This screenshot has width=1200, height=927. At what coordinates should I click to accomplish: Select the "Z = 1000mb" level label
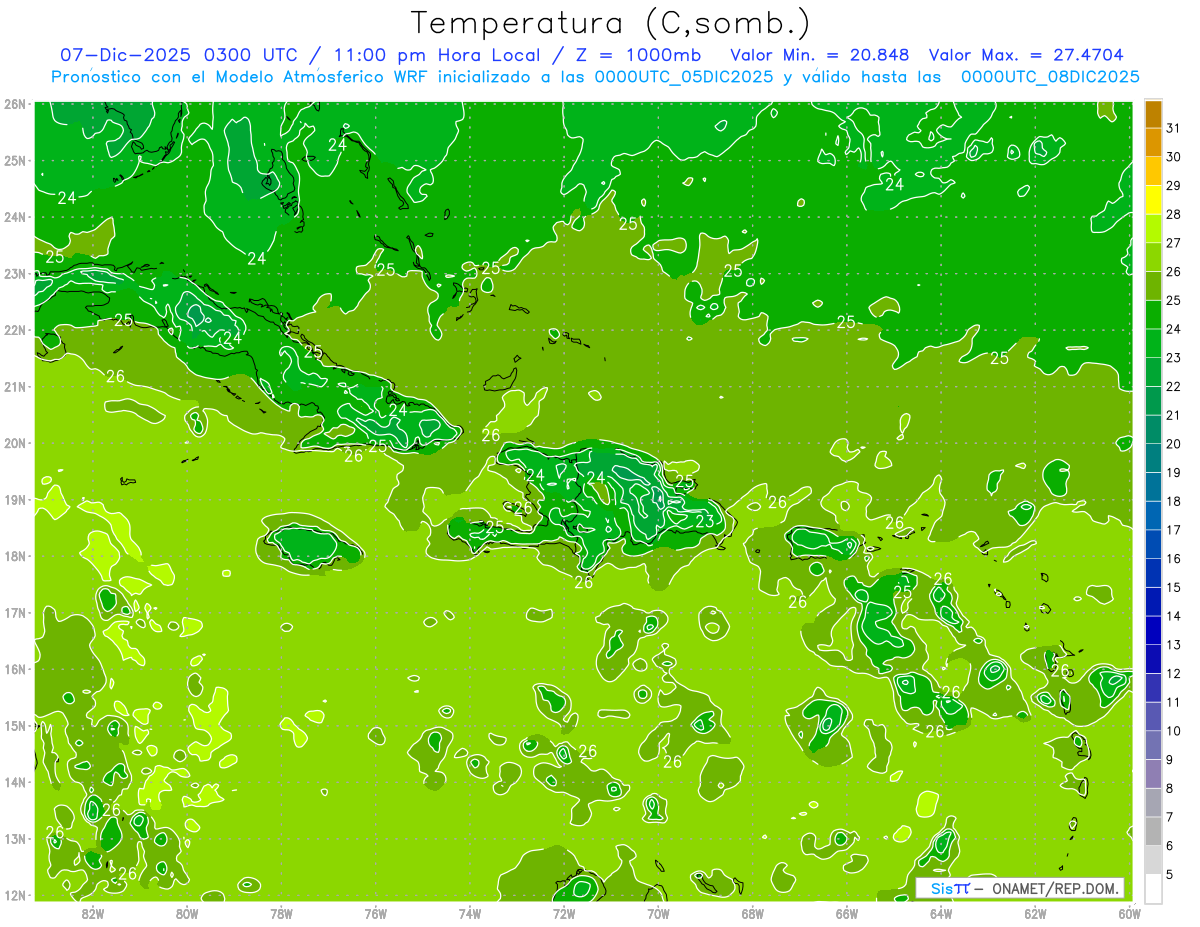click(638, 55)
